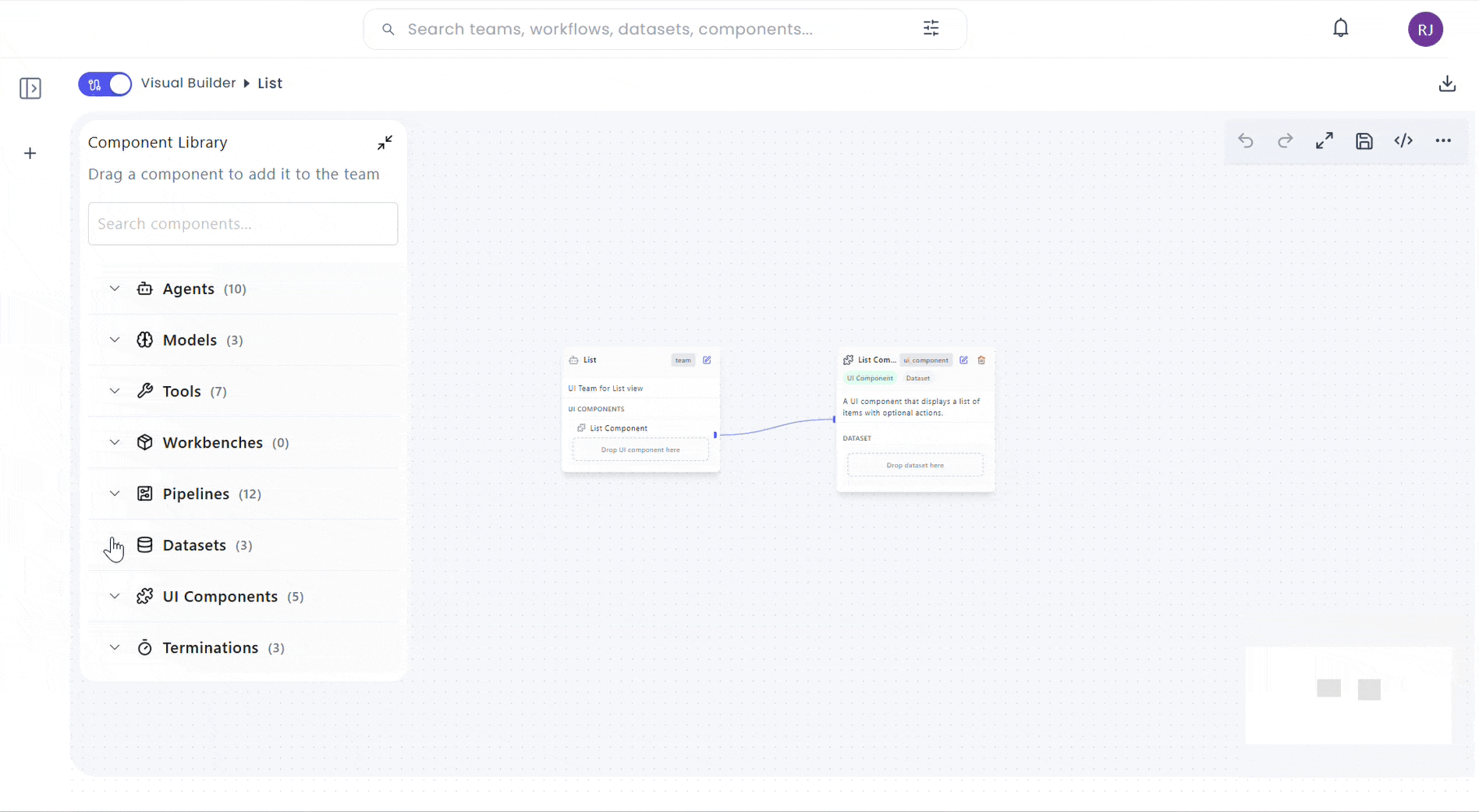Toggle the left sidebar panel
The height and width of the screenshot is (812, 1479).
(x=30, y=88)
